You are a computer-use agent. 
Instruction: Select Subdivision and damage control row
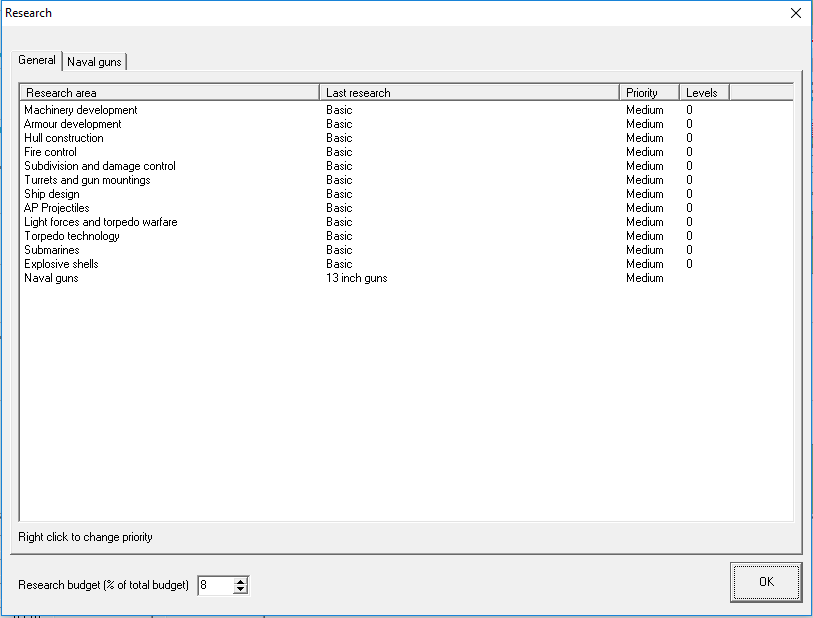(x=100, y=166)
